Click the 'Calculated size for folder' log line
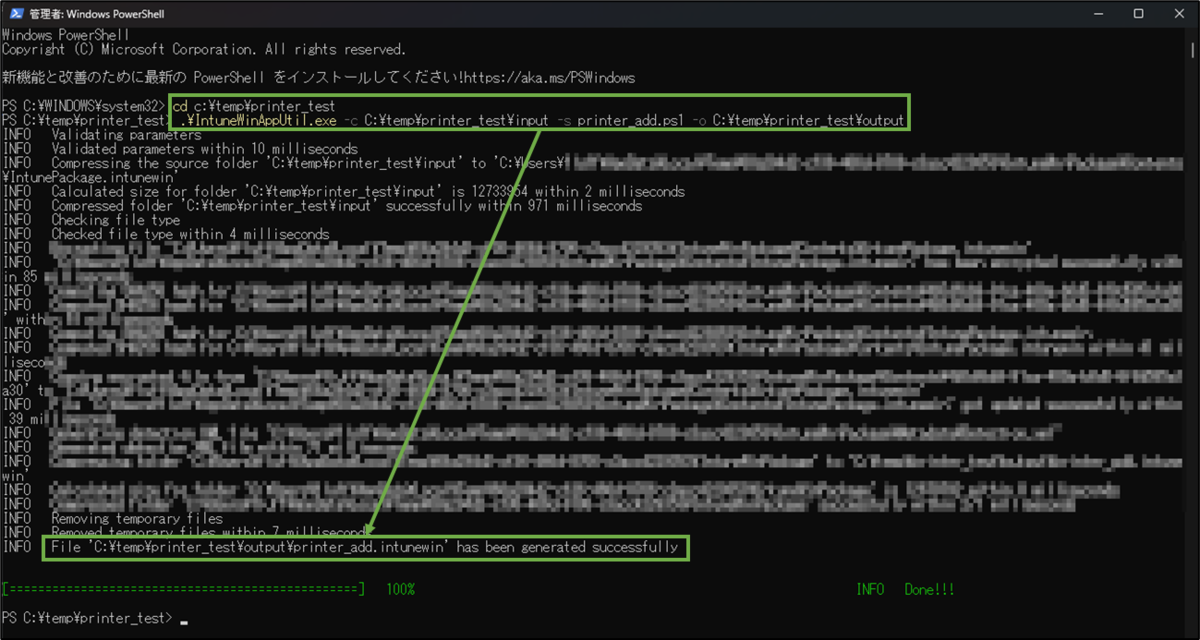Screen dimensions: 1200x640 pyautogui.click(x=344, y=191)
